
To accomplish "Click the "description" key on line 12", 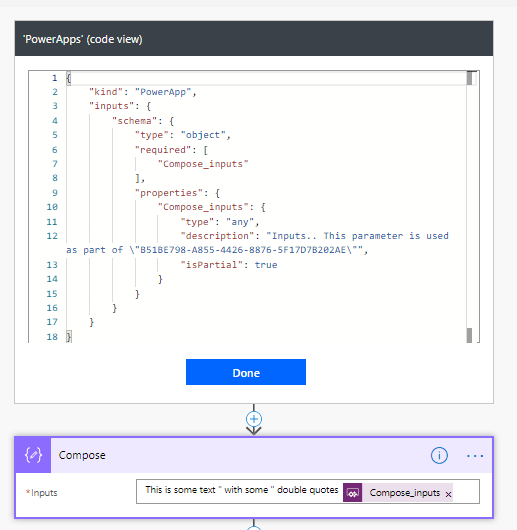I will click(x=217, y=236).
